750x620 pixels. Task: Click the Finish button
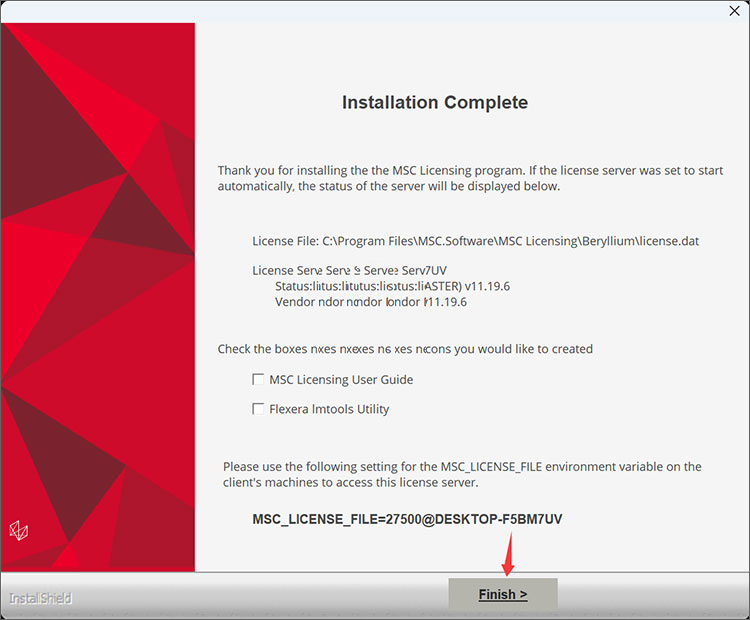coord(503,594)
